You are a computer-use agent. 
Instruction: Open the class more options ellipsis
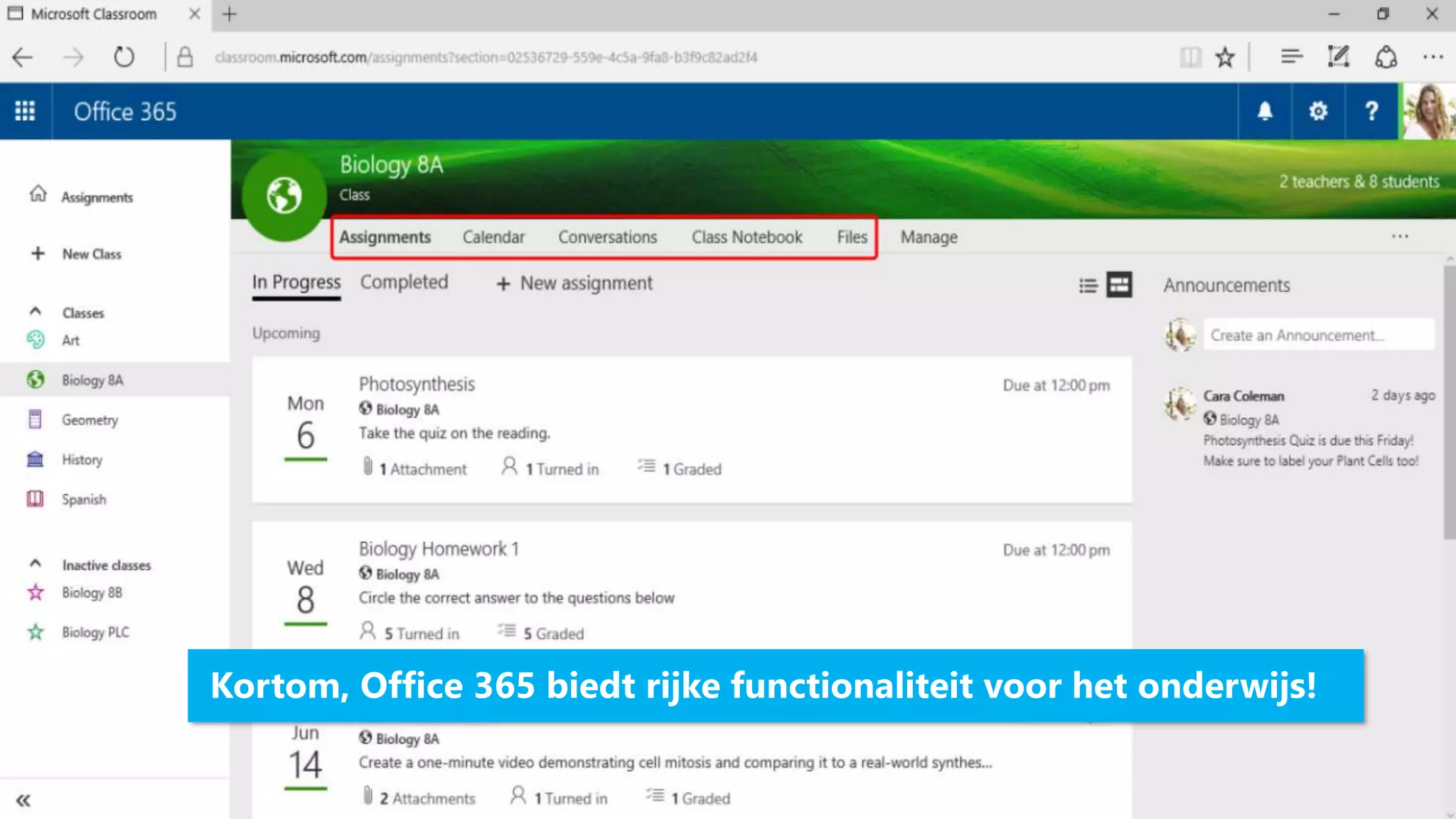click(1400, 236)
